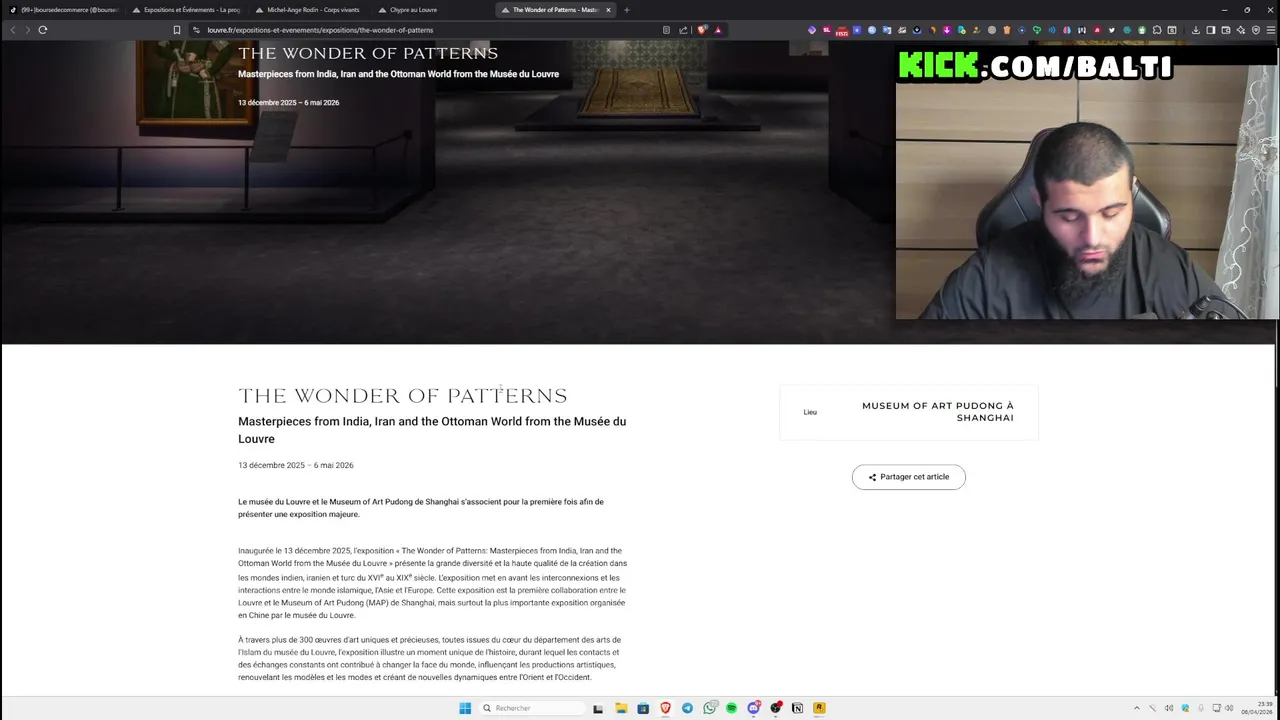The image size is (1280, 720).
Task: Open reader mode icon in address bar
Action: coord(667,30)
